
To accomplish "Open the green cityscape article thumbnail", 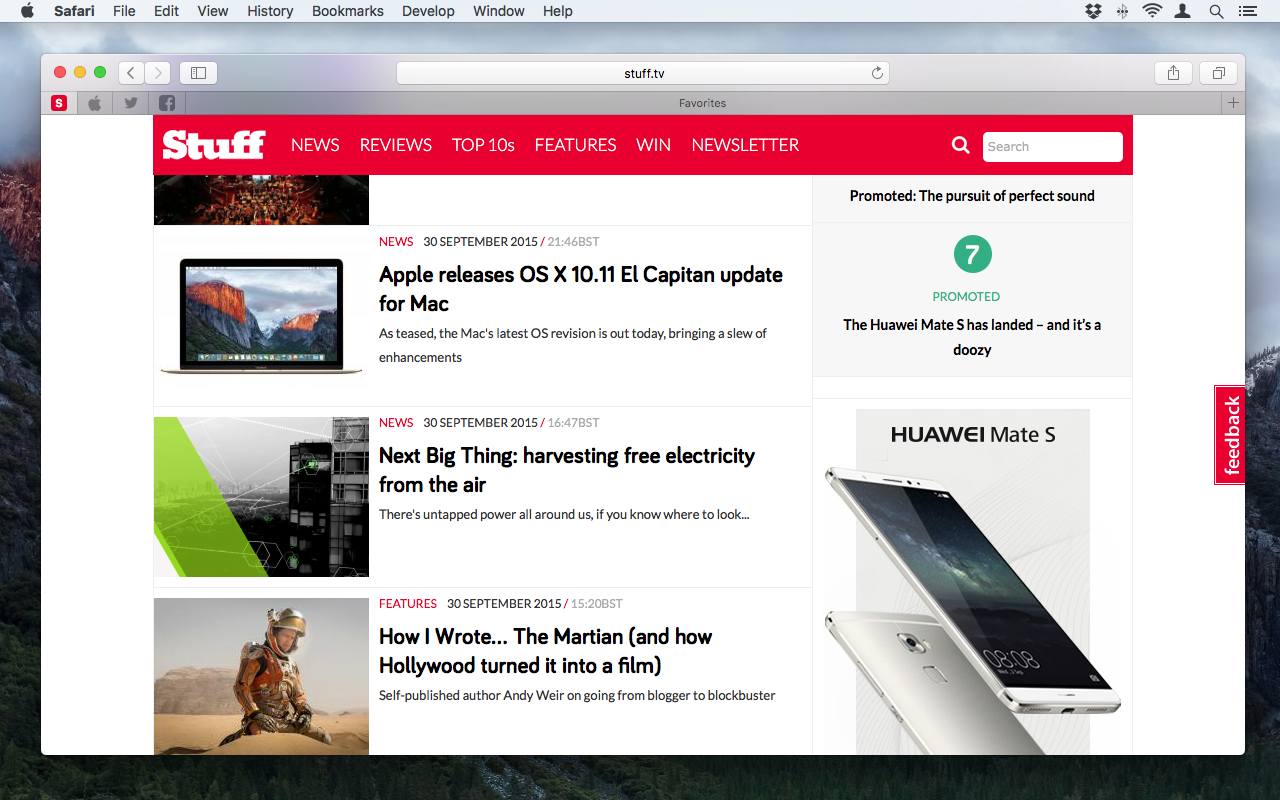I will (261, 497).
